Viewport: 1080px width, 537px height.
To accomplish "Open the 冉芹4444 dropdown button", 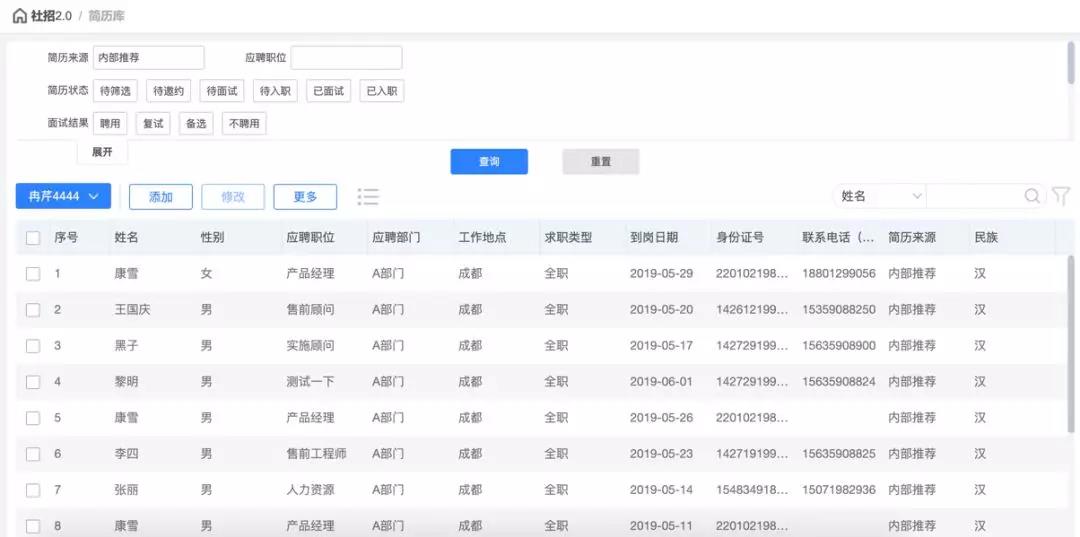I will 63,196.
